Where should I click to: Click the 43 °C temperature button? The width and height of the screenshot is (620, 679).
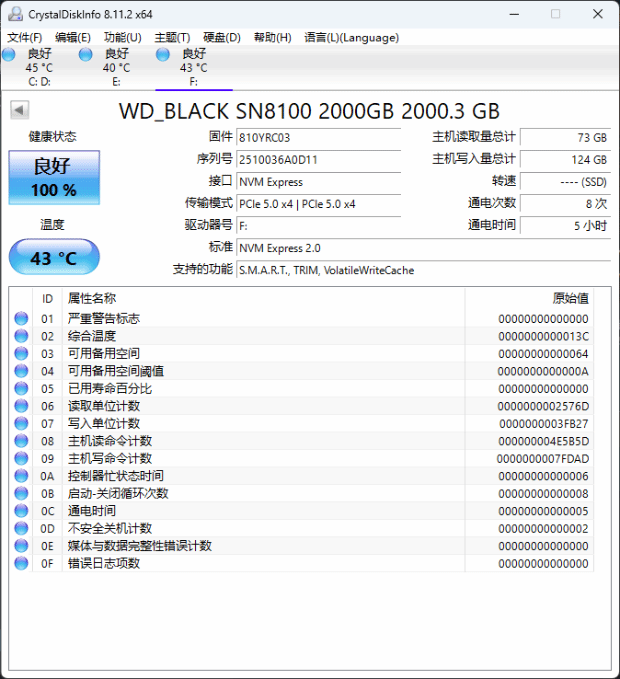click(x=54, y=257)
